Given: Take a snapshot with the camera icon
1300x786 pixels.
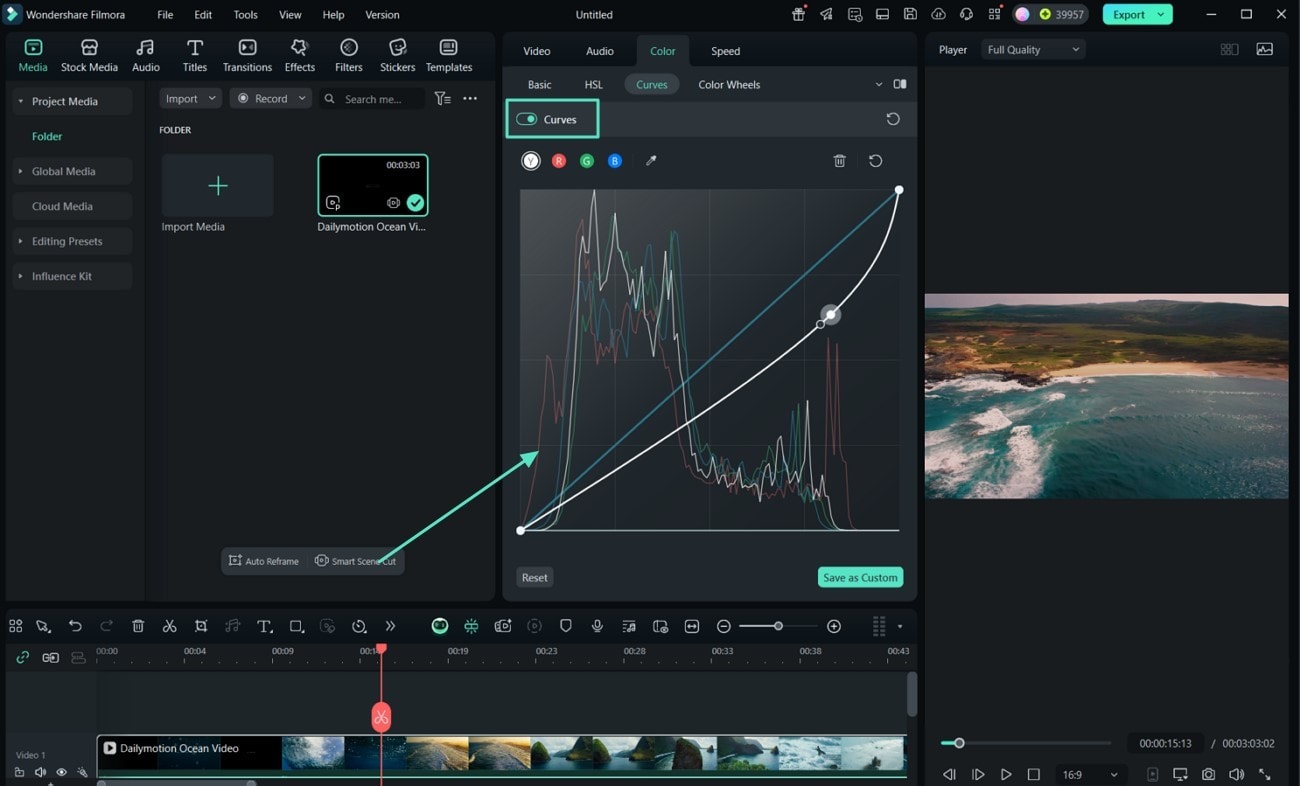Looking at the screenshot, I should coord(1209,774).
